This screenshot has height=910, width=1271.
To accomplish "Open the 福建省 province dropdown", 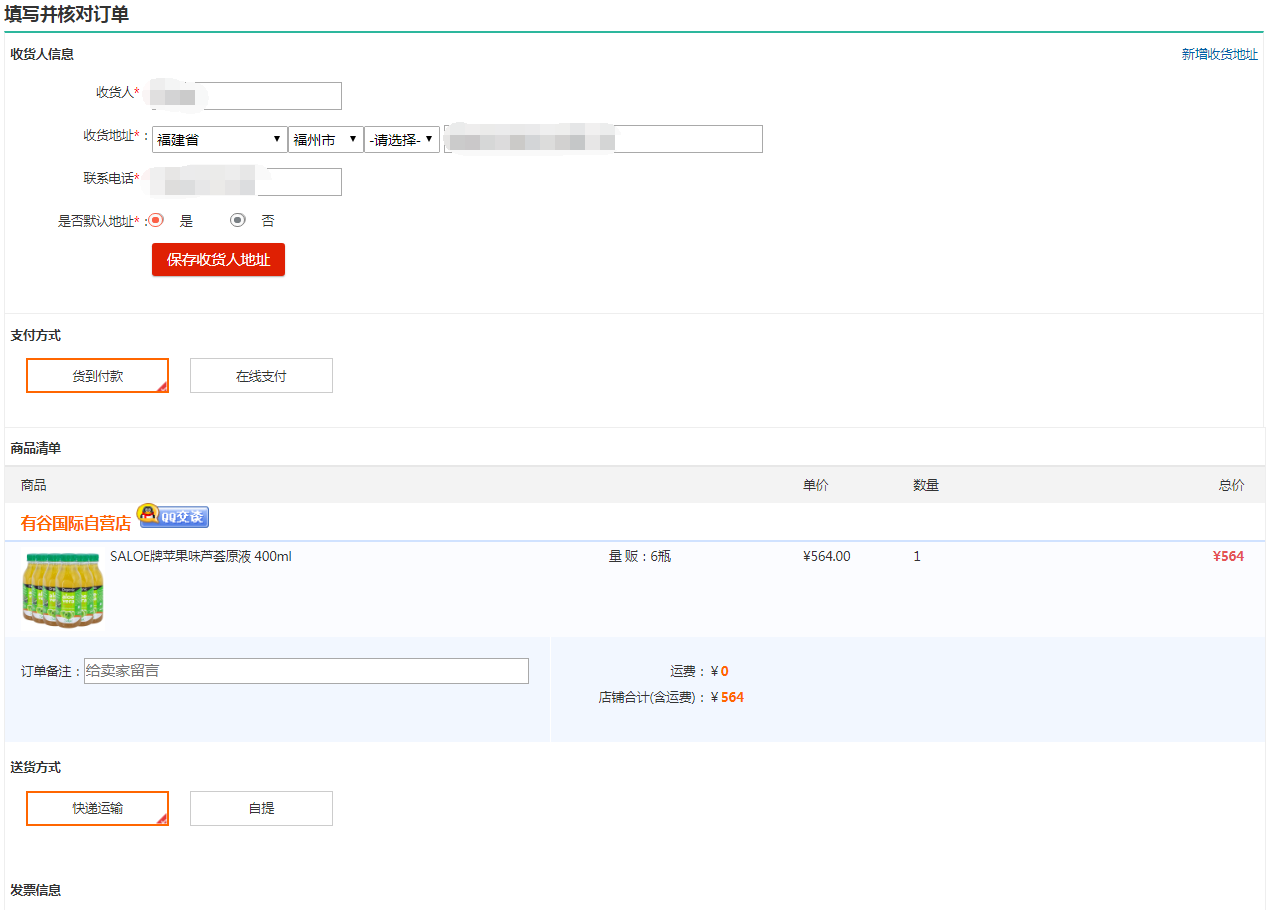I will (219, 139).
